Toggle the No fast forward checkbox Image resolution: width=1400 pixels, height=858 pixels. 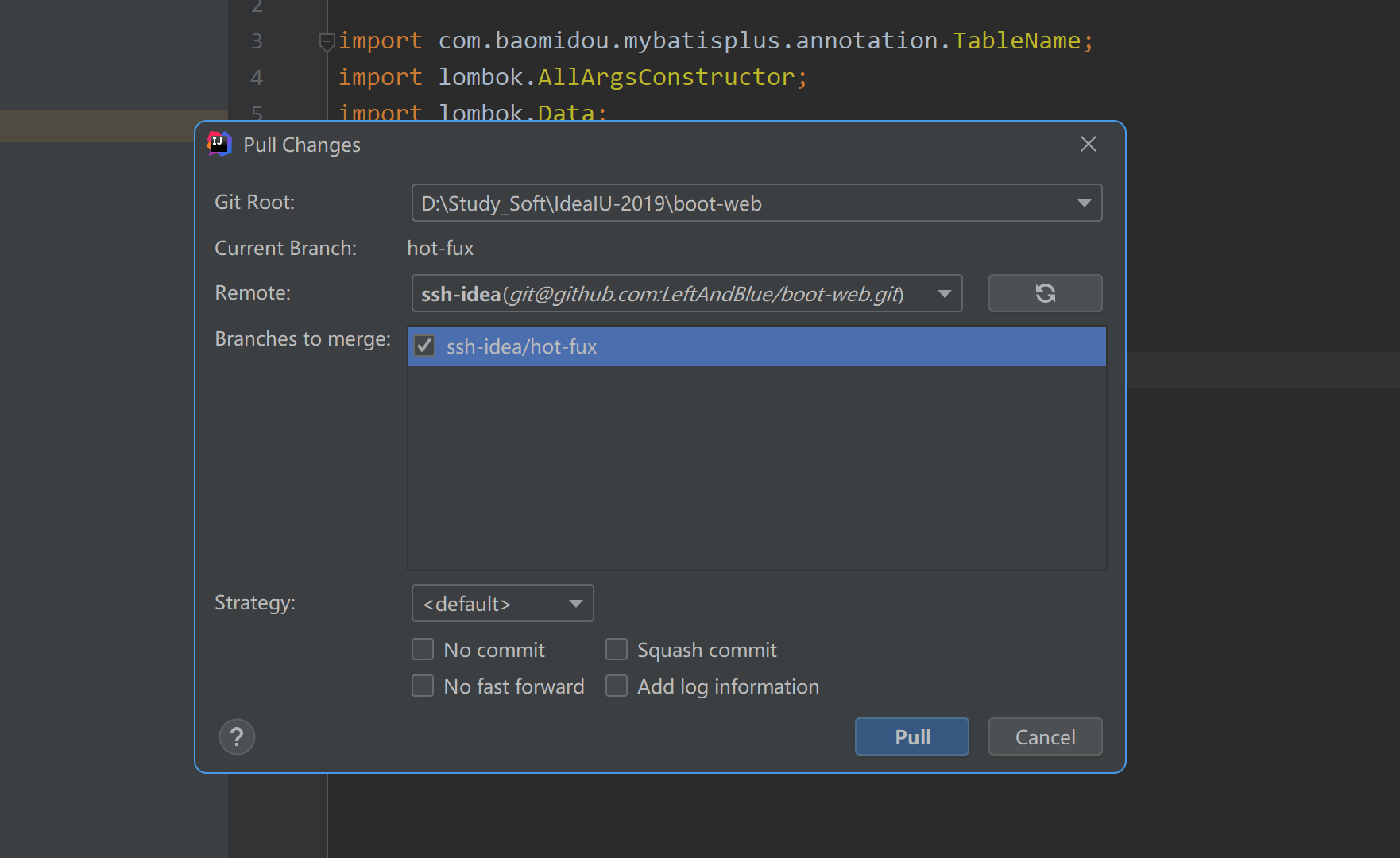423,686
